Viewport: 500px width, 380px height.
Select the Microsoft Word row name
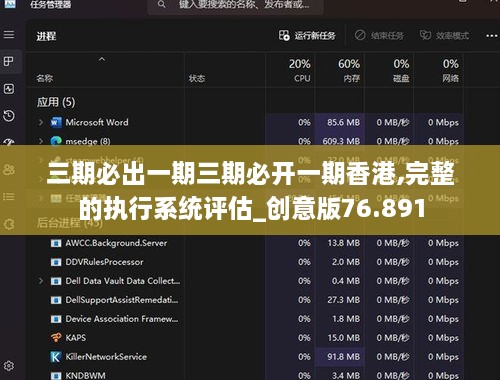(97, 122)
